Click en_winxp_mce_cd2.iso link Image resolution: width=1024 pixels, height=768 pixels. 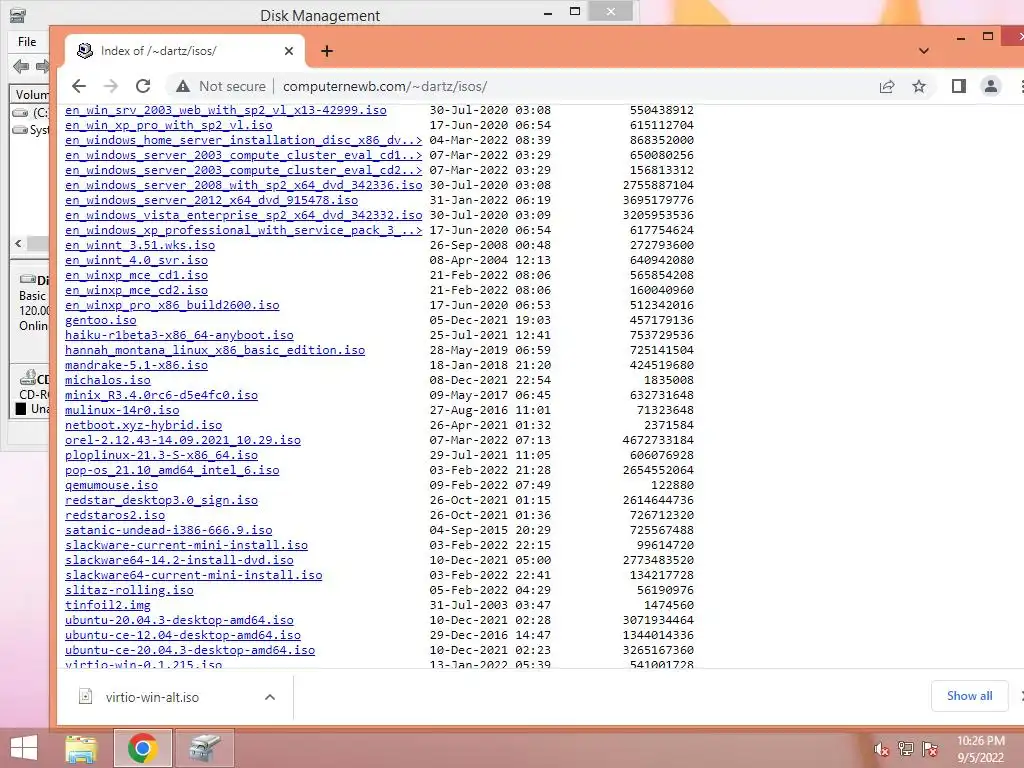[x=136, y=291]
